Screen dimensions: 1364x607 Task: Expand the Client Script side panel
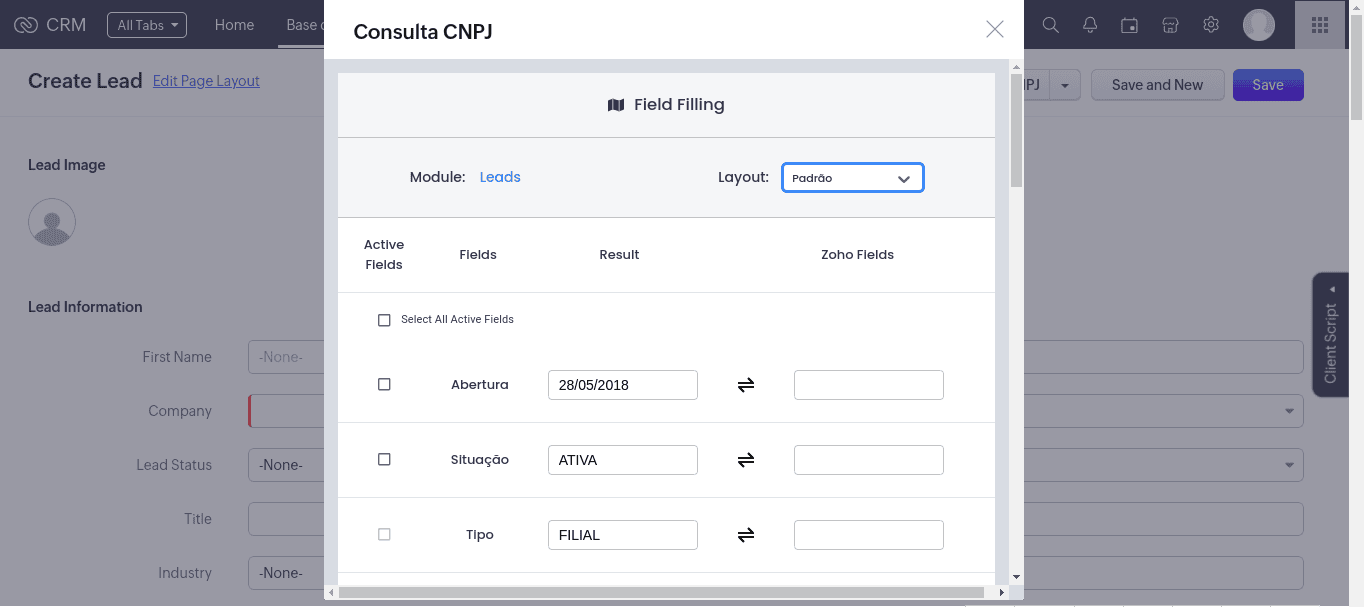pyautogui.click(x=1330, y=335)
